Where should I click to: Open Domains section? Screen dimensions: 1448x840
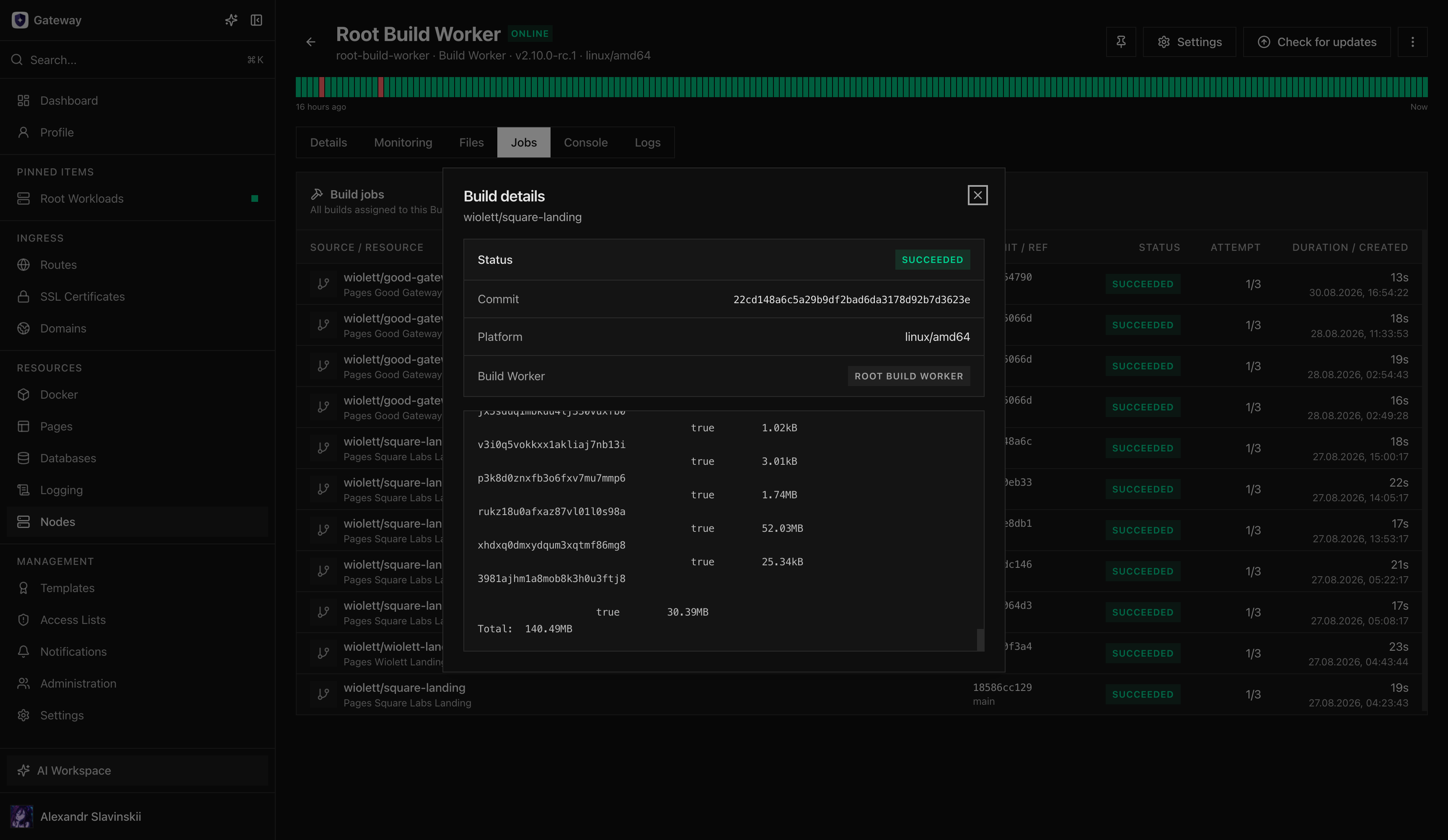[137, 328]
